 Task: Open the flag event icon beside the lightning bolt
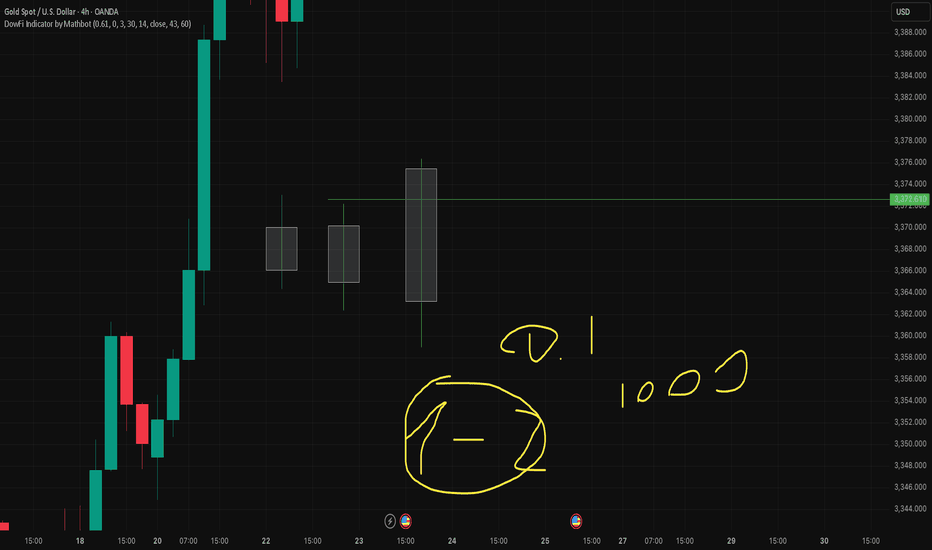tap(405, 521)
